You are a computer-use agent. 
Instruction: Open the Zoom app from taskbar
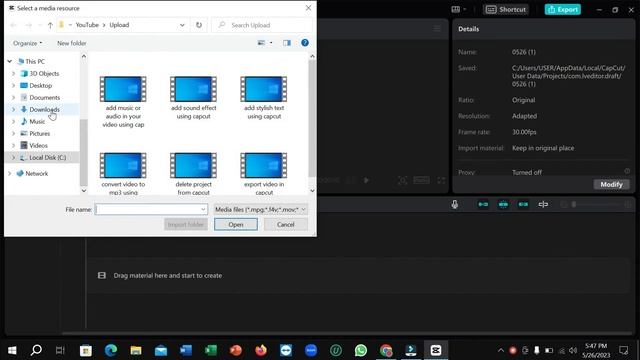tap(311, 350)
